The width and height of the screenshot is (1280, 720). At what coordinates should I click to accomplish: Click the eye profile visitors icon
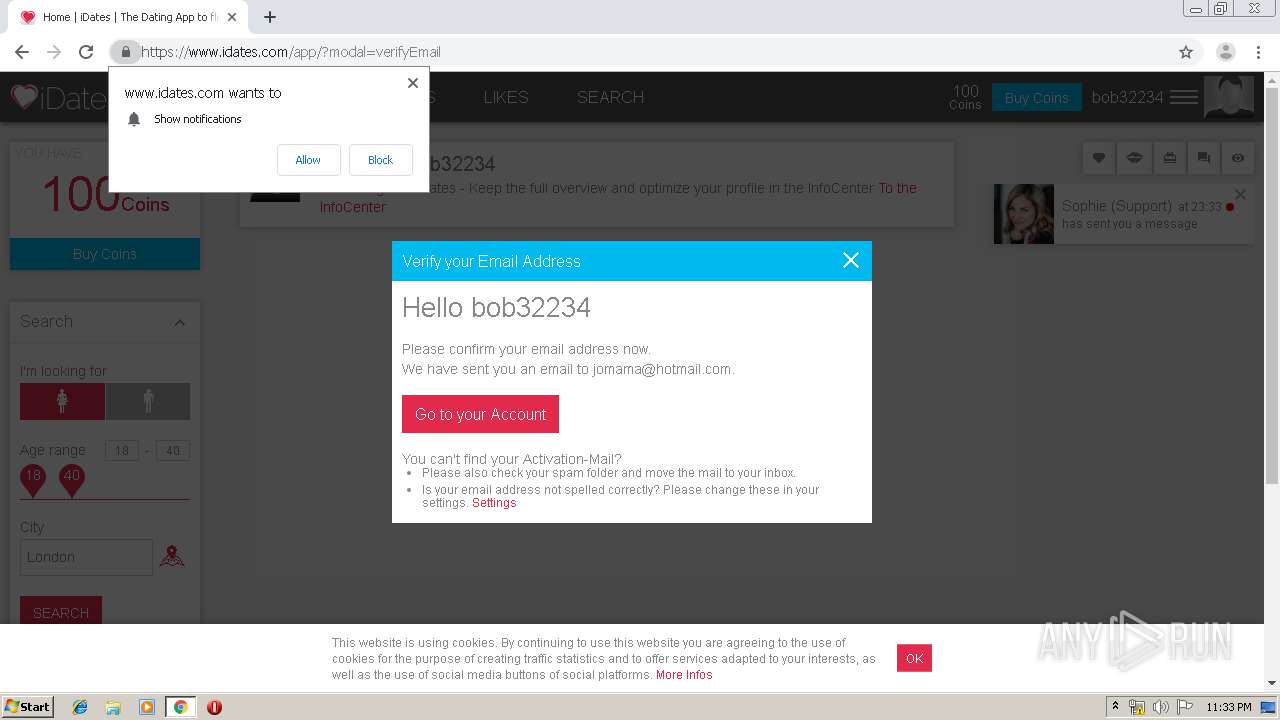click(1238, 158)
